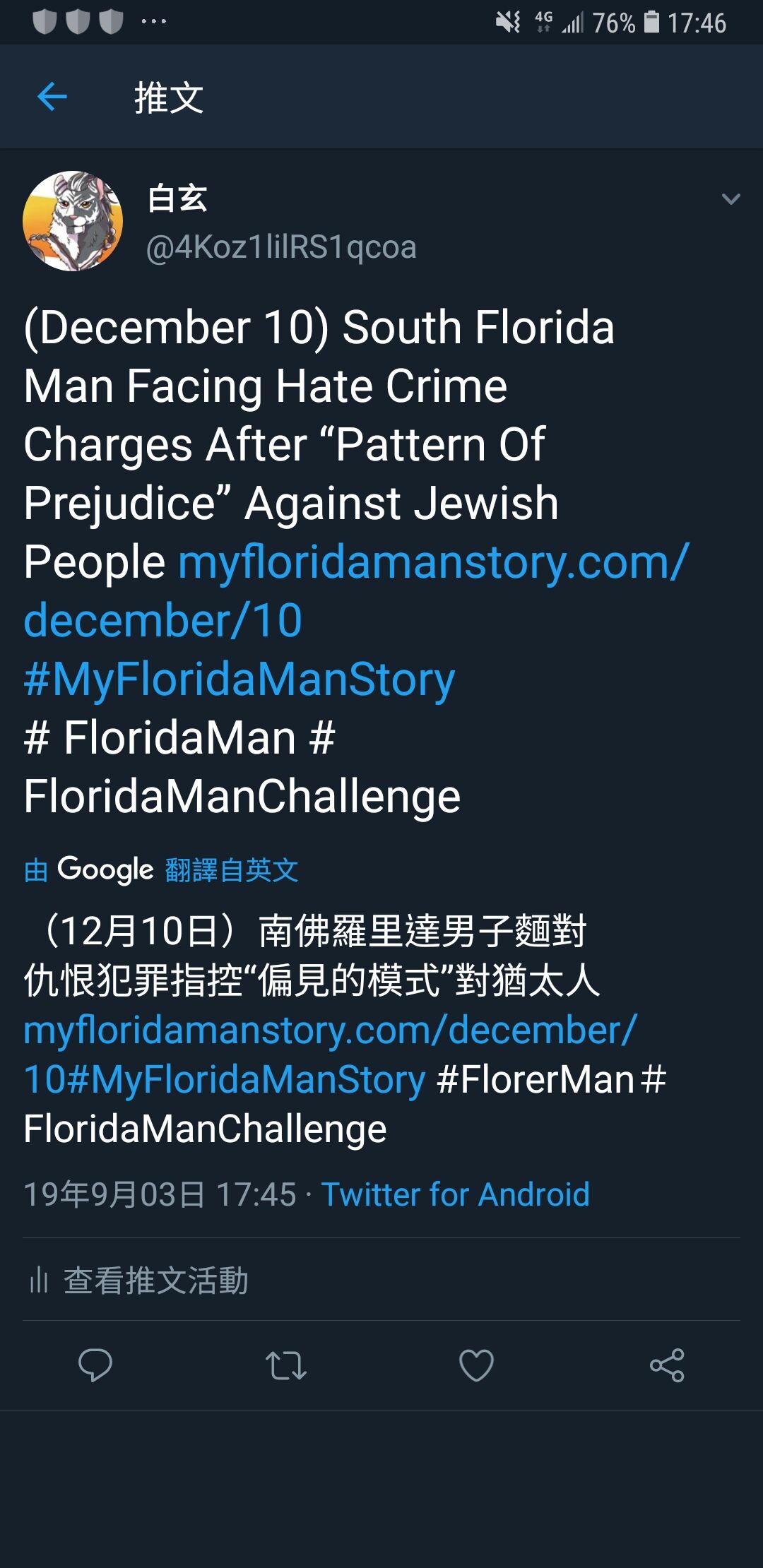
Task: Tap the retweet arrows icon
Action: point(286,1365)
